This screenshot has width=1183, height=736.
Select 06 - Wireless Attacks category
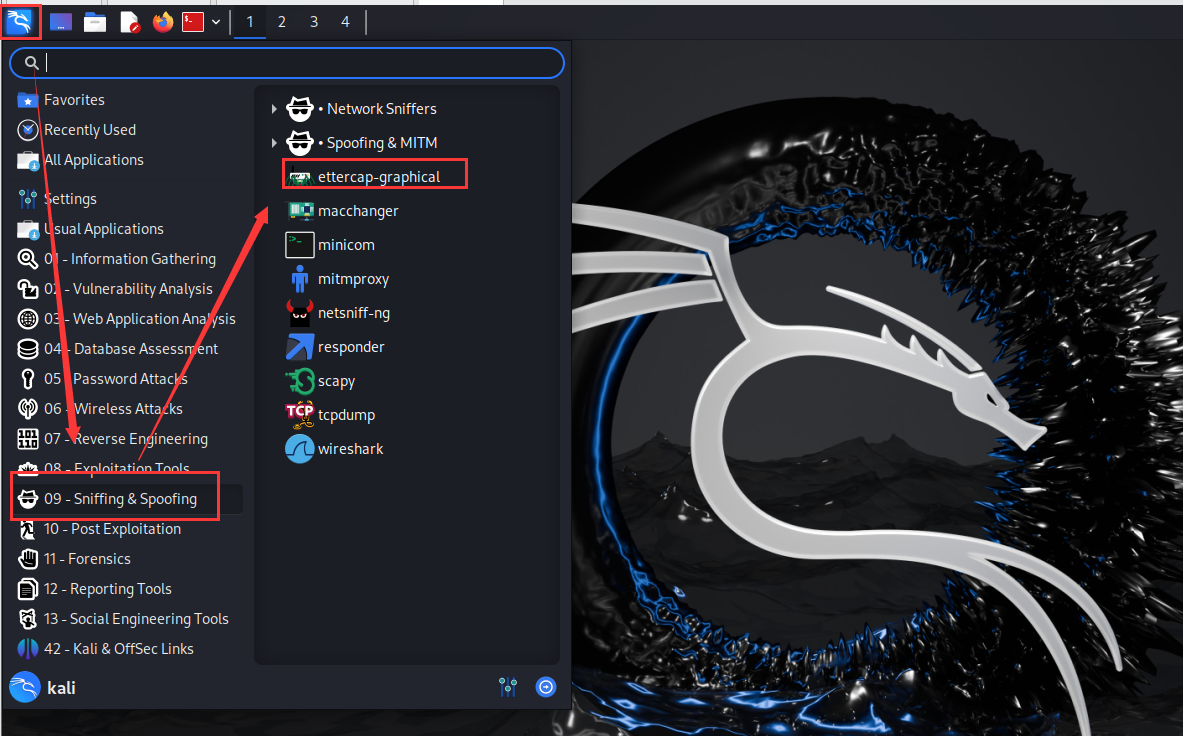pyautogui.click(x=128, y=409)
